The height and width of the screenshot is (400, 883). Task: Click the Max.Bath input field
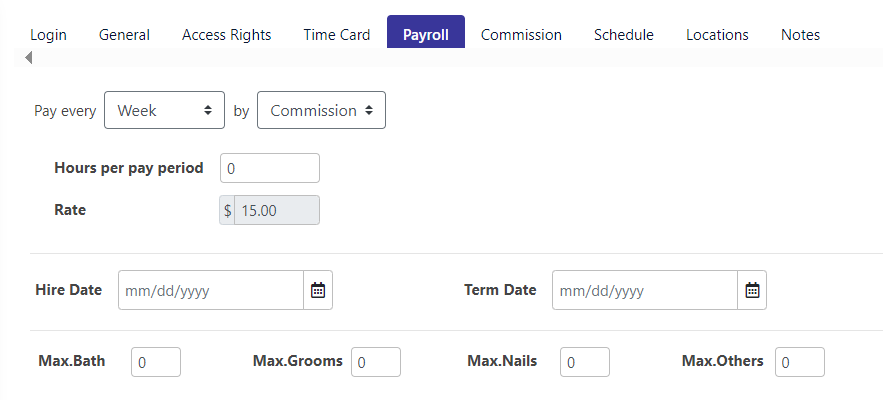pyautogui.click(x=156, y=362)
